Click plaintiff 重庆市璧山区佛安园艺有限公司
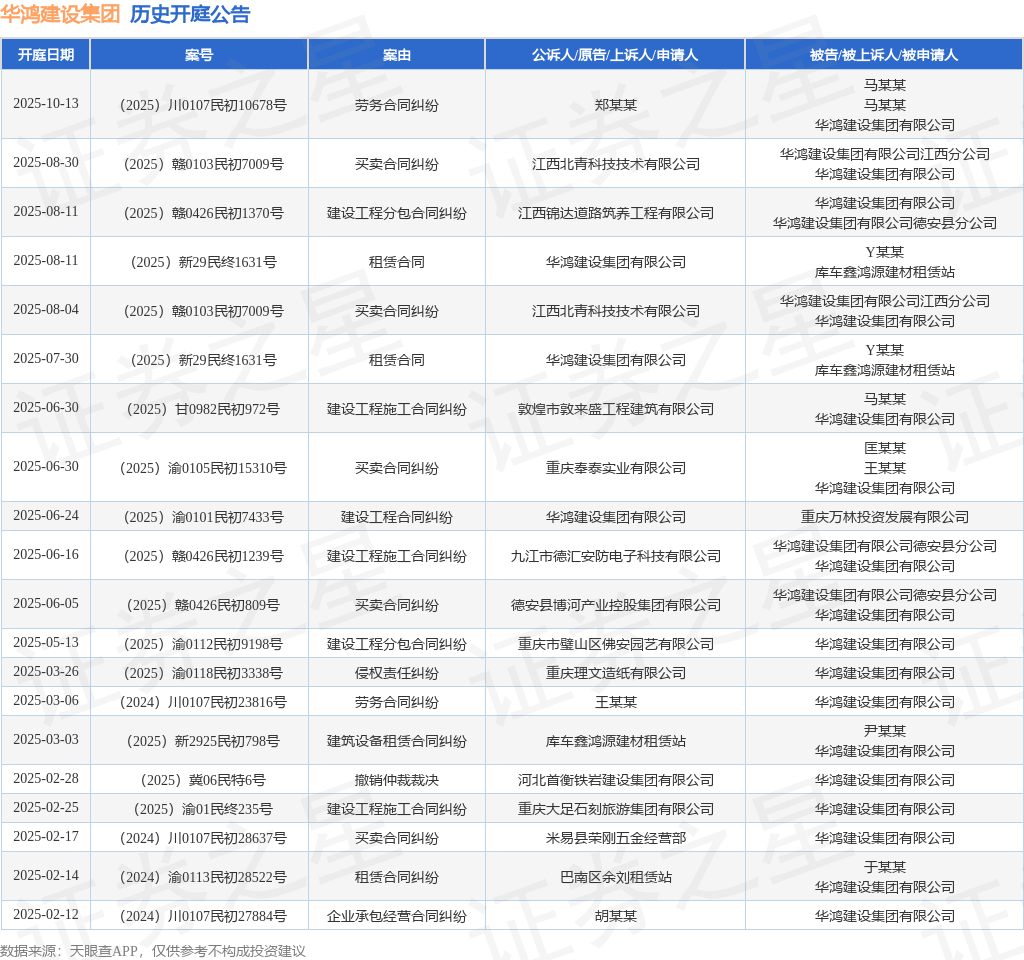 pyautogui.click(x=615, y=644)
